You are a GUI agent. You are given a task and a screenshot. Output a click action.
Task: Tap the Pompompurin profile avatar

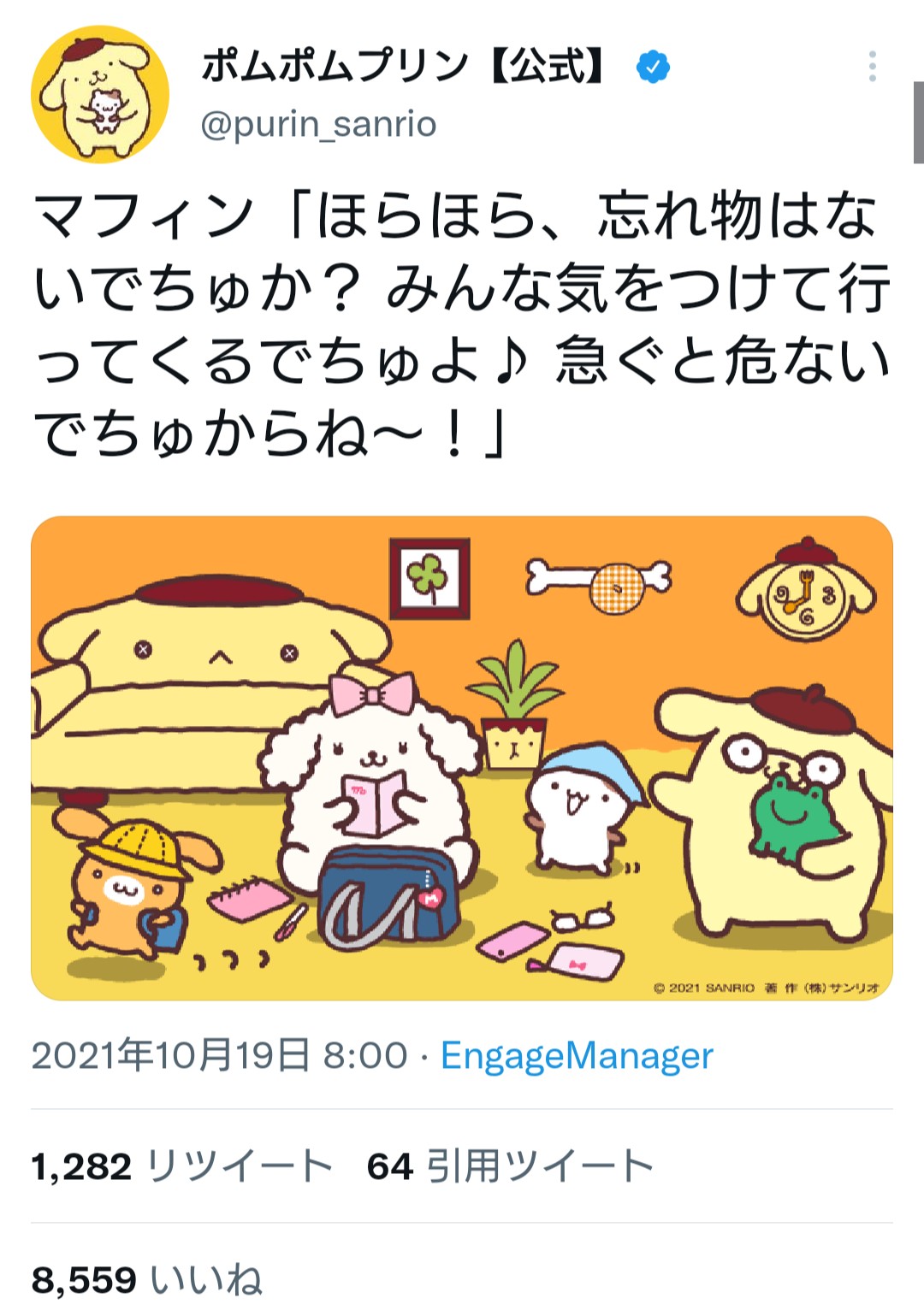100,95
